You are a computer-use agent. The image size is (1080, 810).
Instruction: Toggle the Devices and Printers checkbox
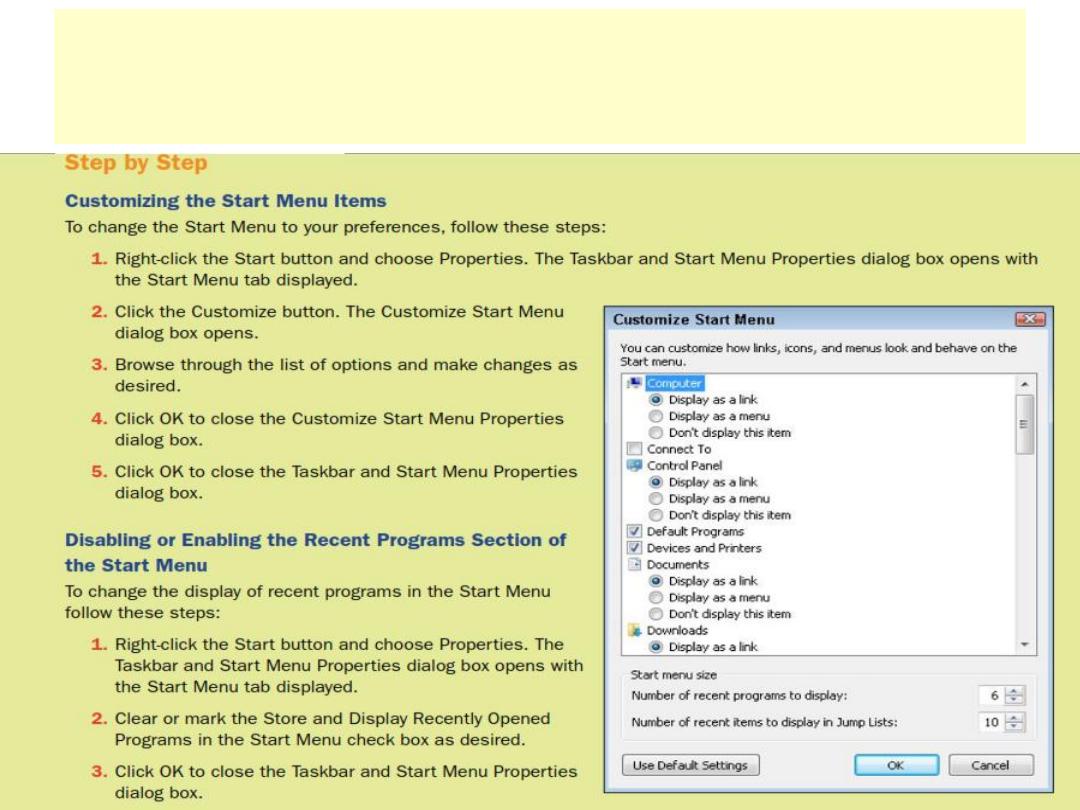coord(634,548)
